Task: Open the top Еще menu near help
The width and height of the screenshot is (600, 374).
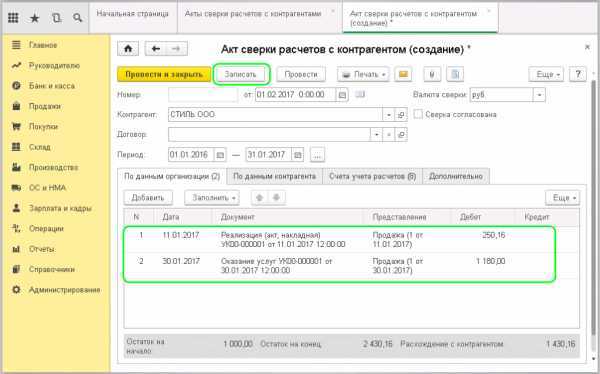Action: click(546, 74)
